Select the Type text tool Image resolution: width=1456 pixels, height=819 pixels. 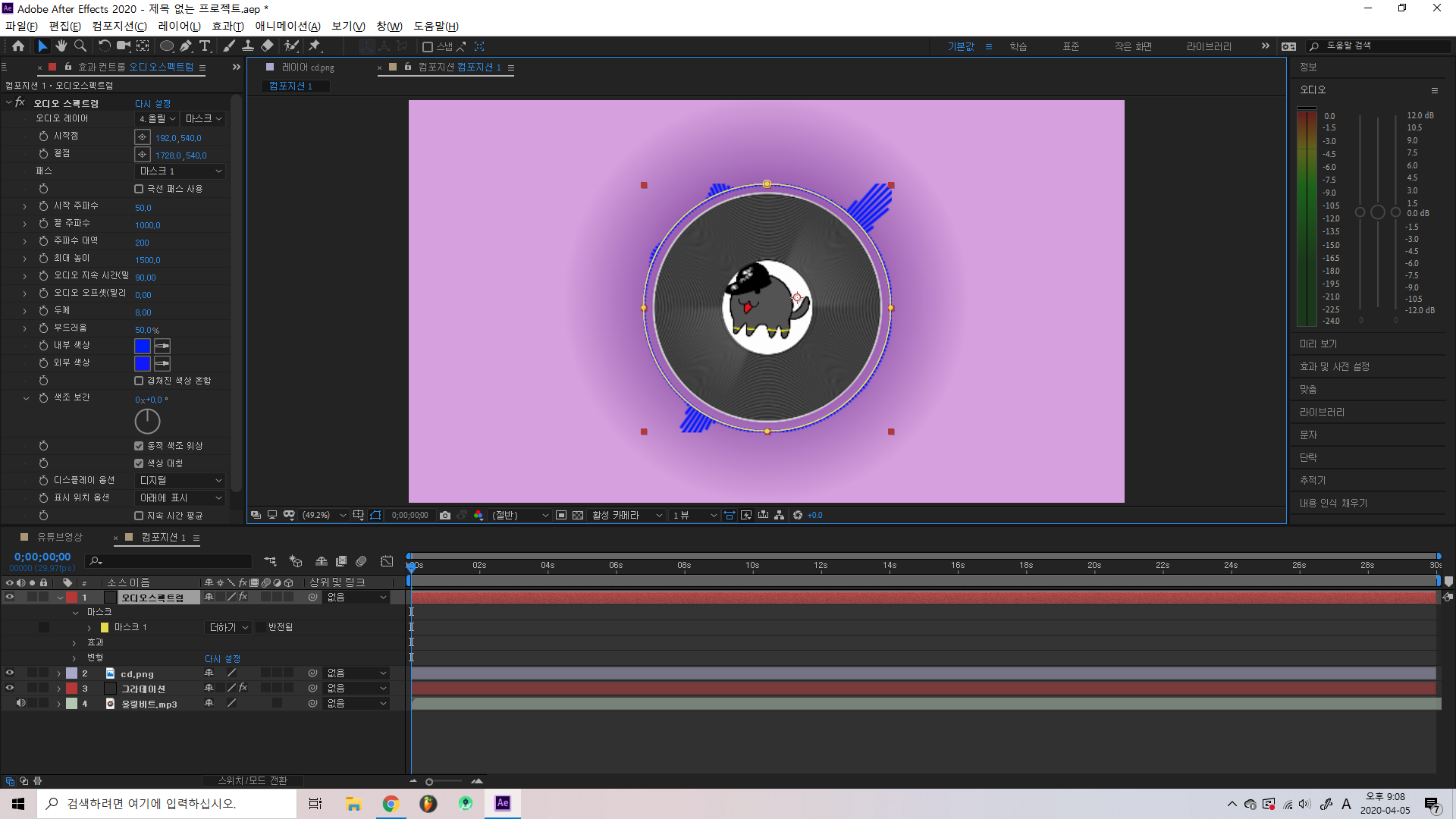[205, 46]
